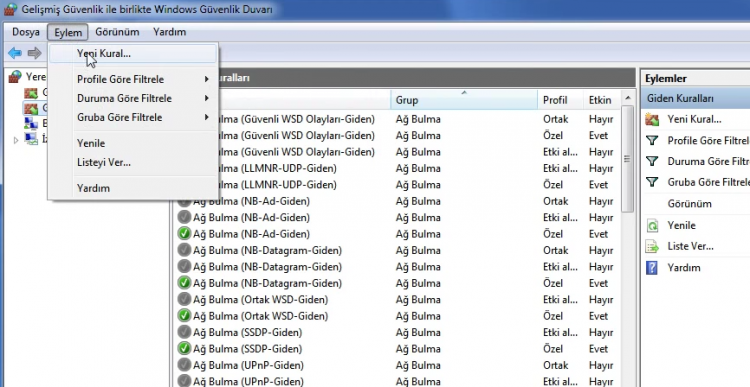The height and width of the screenshot is (387, 750).
Task: Choose Yenile from the Eylem menu
Action: (x=133, y=143)
